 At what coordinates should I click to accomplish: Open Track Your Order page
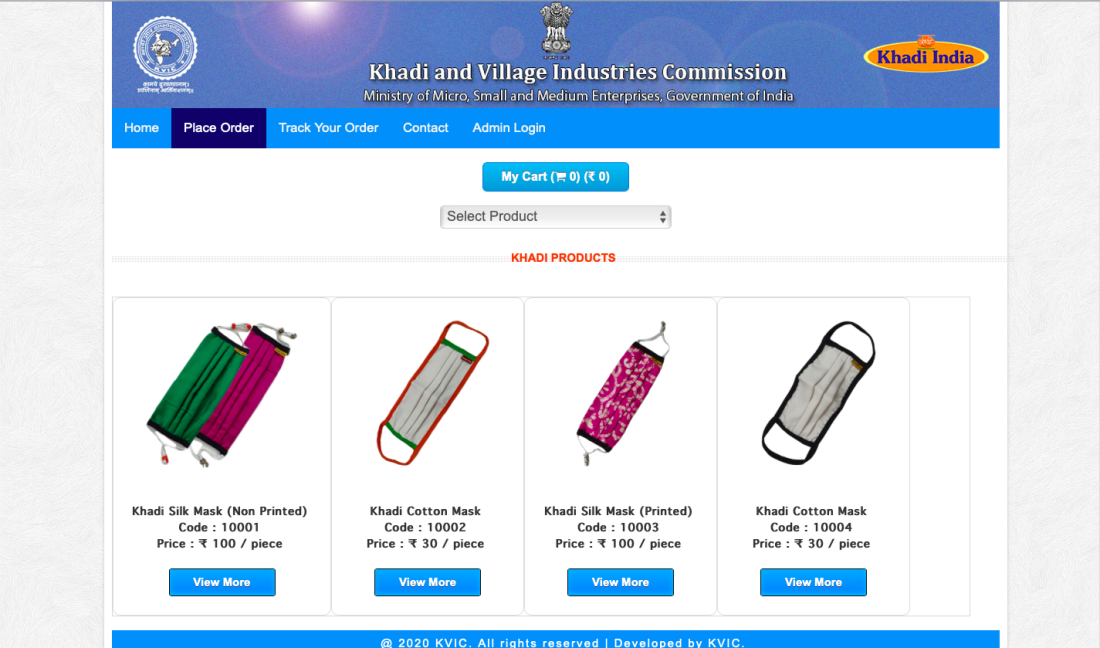point(328,128)
